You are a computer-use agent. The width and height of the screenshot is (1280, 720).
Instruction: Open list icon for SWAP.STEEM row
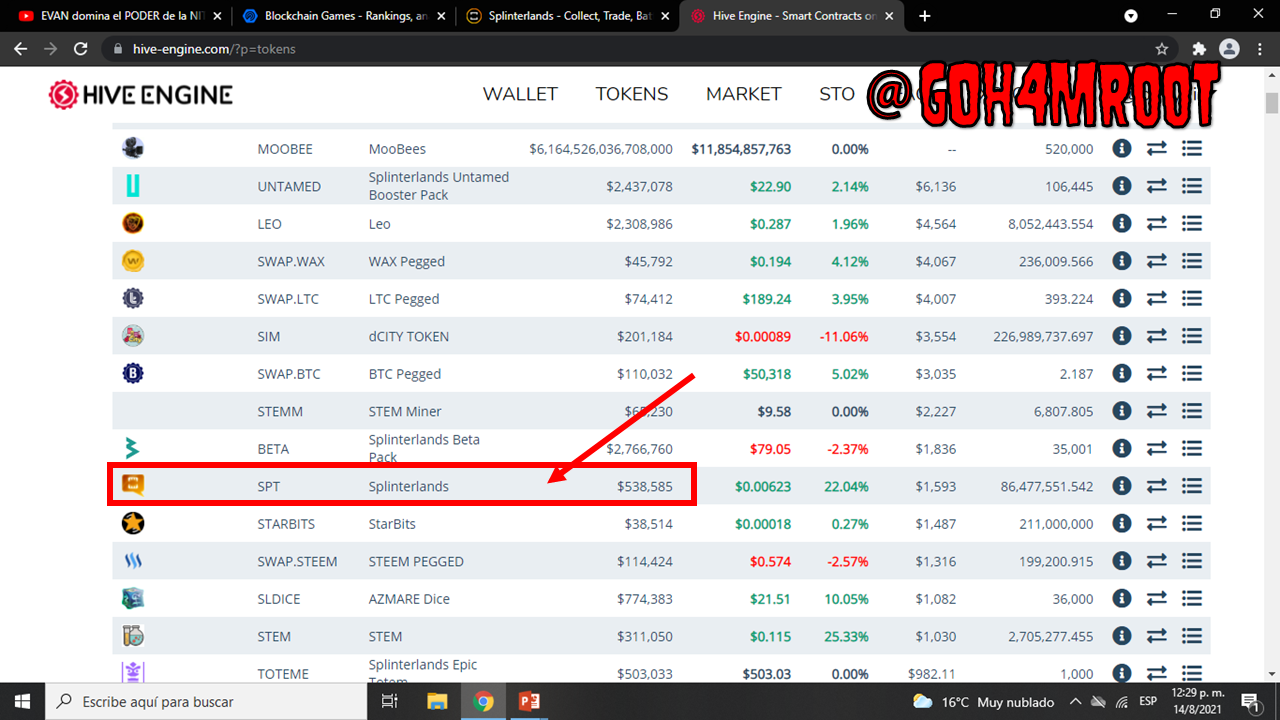1191,561
